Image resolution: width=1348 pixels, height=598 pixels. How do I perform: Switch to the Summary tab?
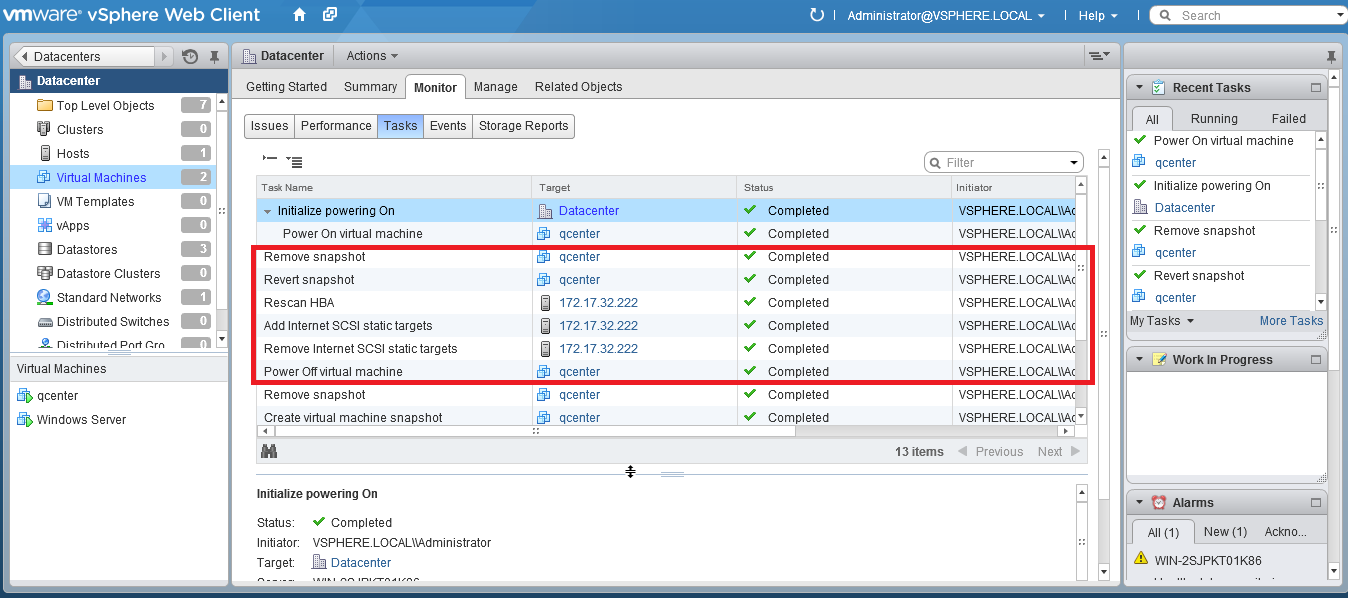370,87
